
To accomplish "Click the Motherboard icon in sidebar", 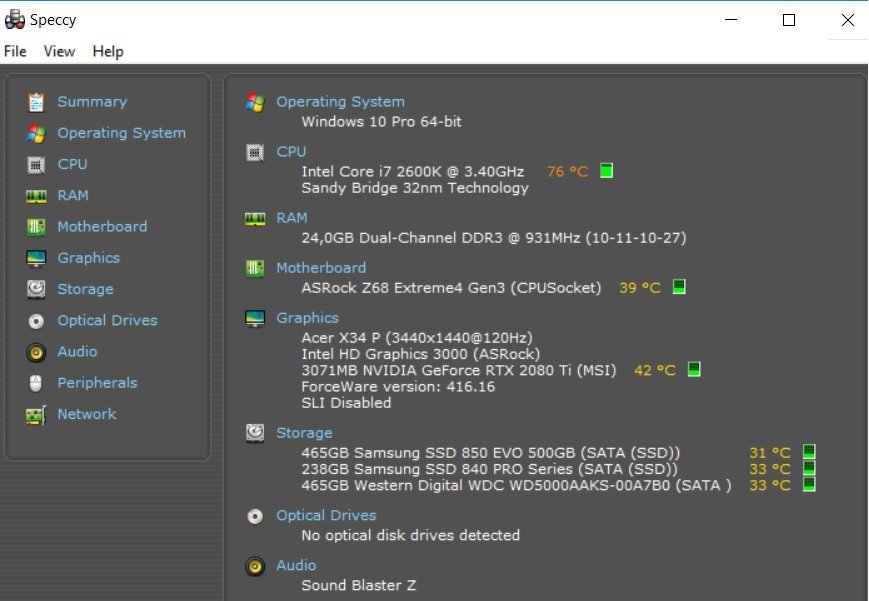I will (x=36, y=227).
